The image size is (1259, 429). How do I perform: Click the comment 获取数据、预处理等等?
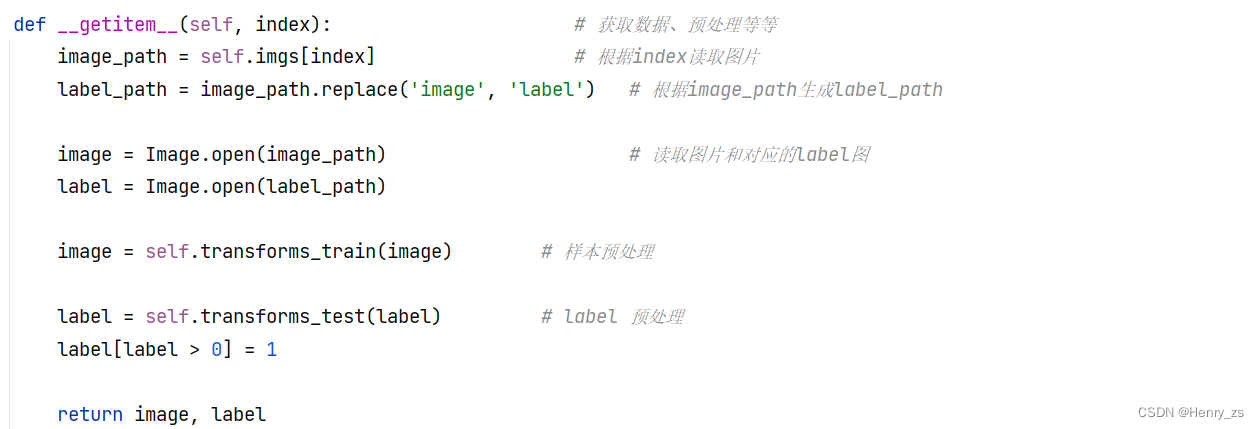pos(675,25)
